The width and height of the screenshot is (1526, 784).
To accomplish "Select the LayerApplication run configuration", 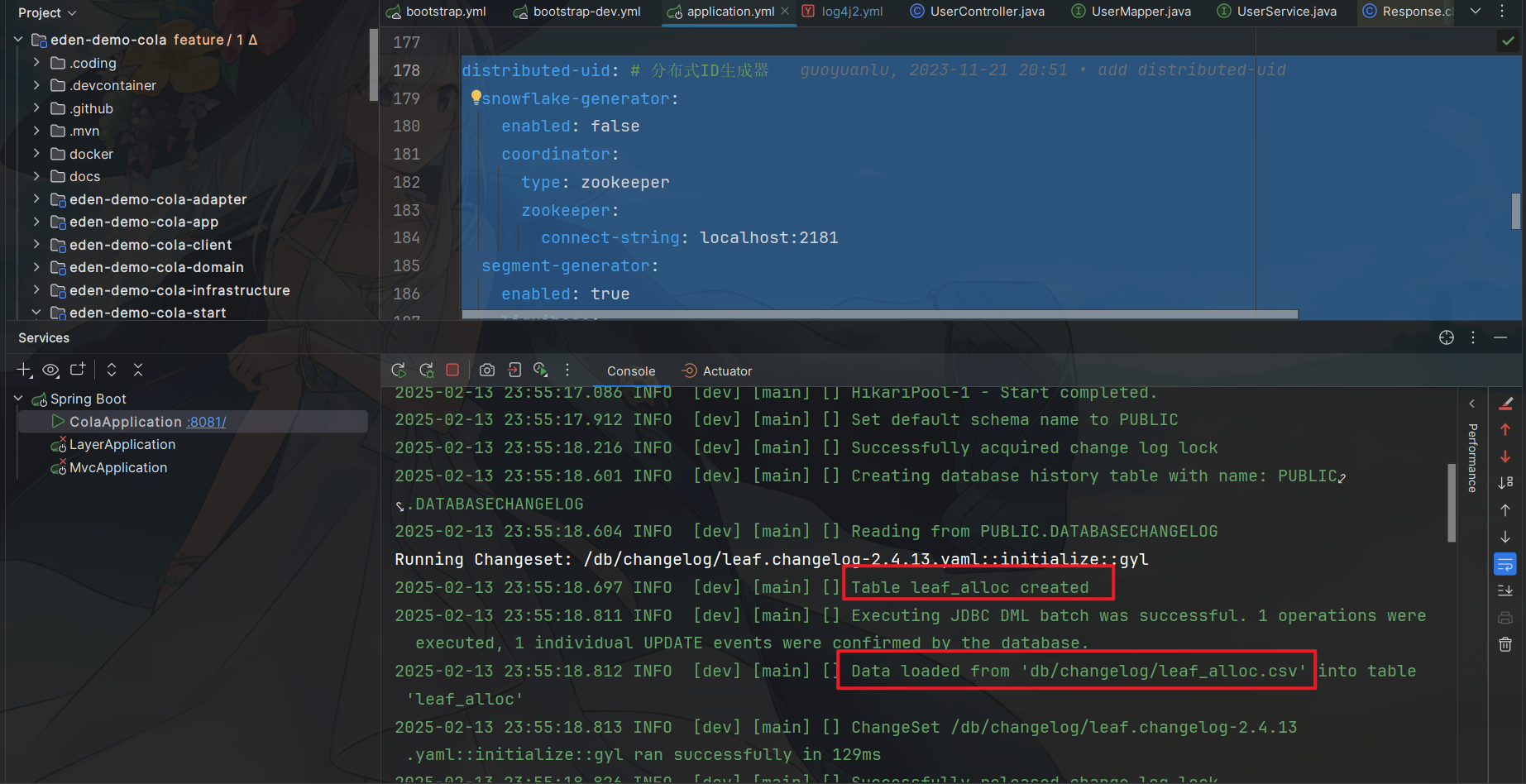I will (x=122, y=444).
